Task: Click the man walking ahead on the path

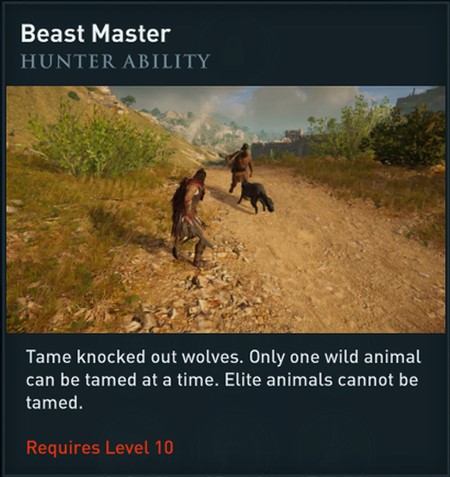Action: point(240,167)
